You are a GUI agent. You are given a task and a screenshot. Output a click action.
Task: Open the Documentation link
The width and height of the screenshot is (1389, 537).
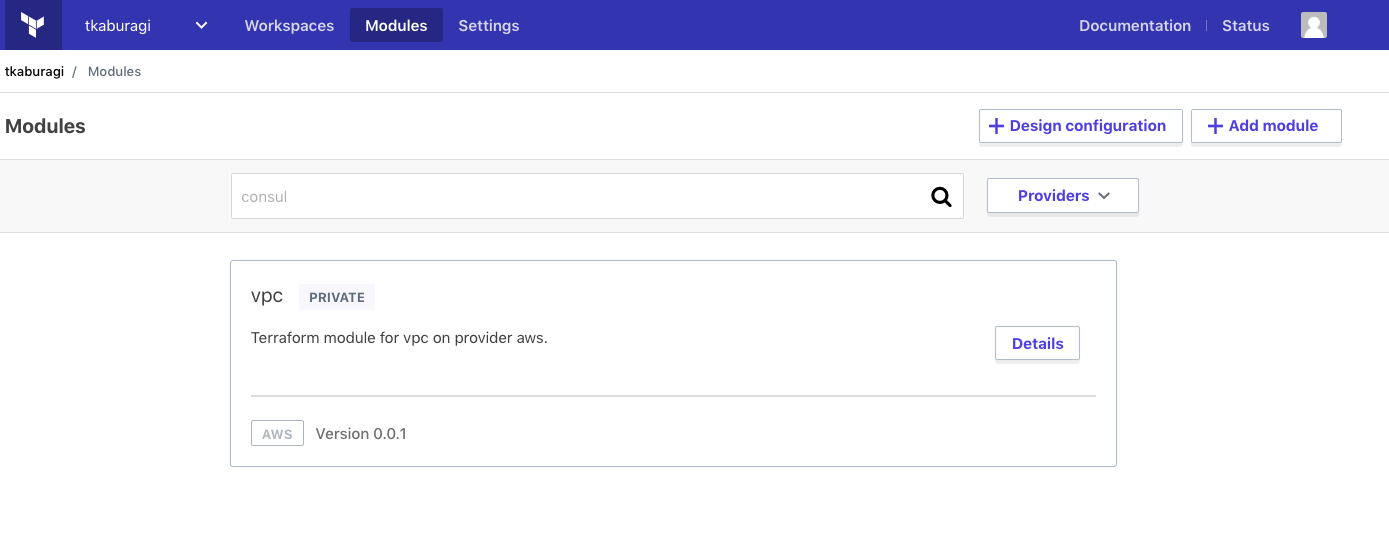1134,25
